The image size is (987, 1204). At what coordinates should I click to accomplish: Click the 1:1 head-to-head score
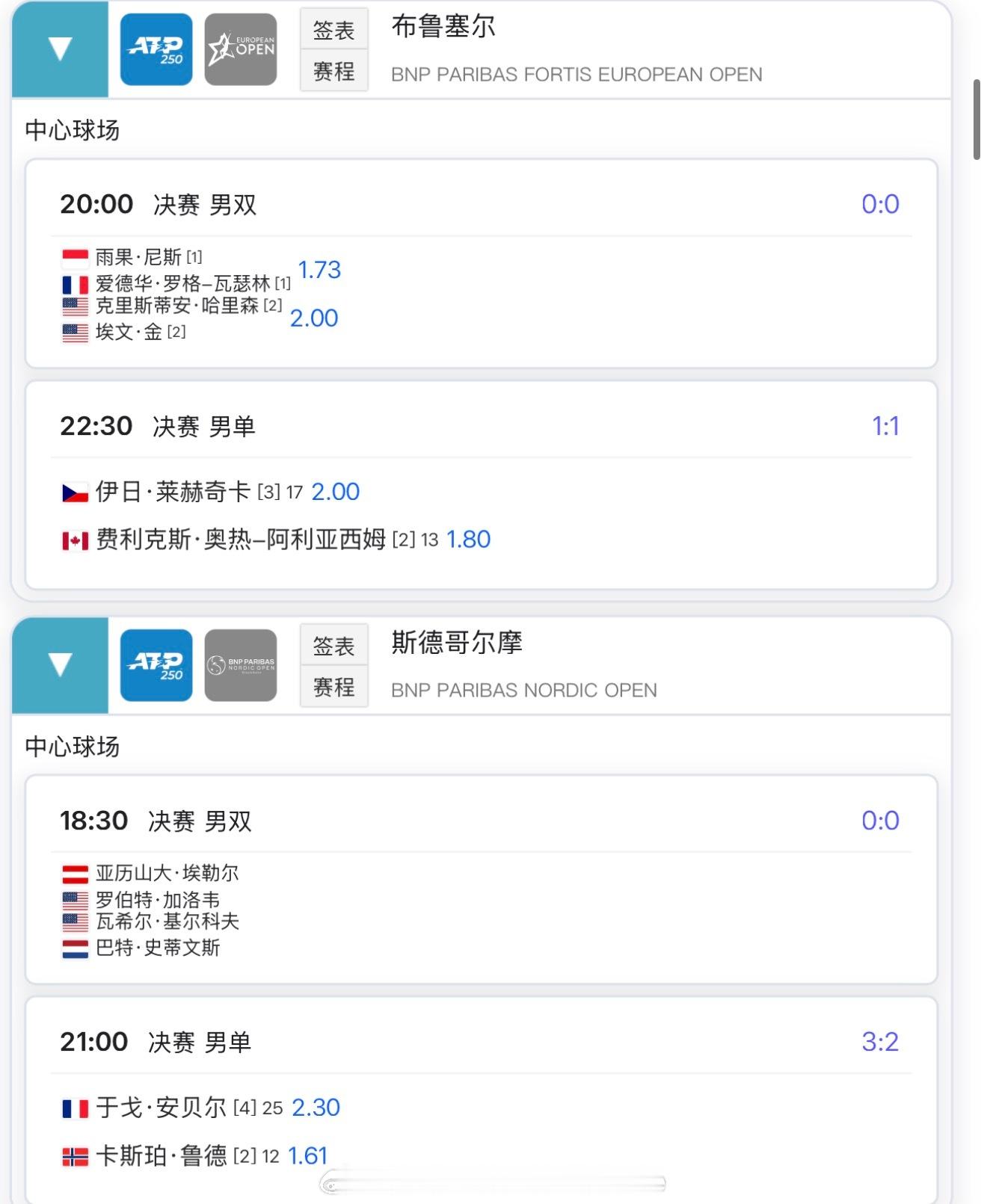[x=885, y=426]
